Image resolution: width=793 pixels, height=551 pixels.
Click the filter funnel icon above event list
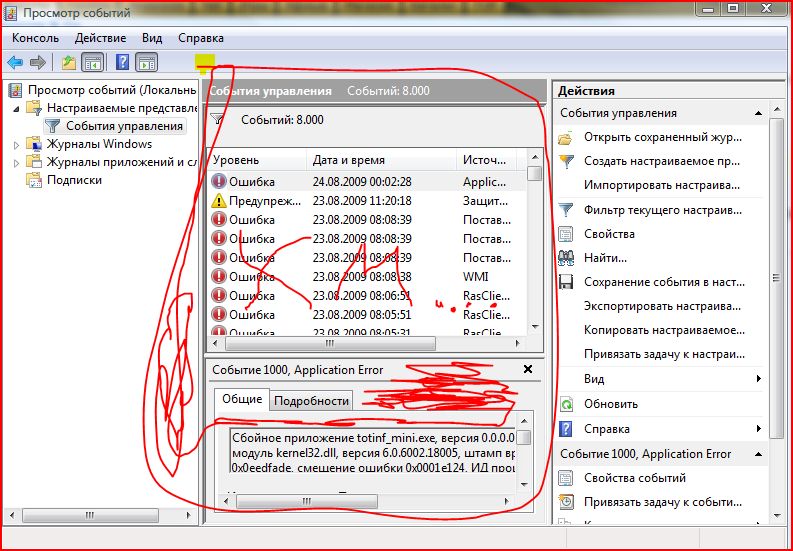(x=217, y=120)
